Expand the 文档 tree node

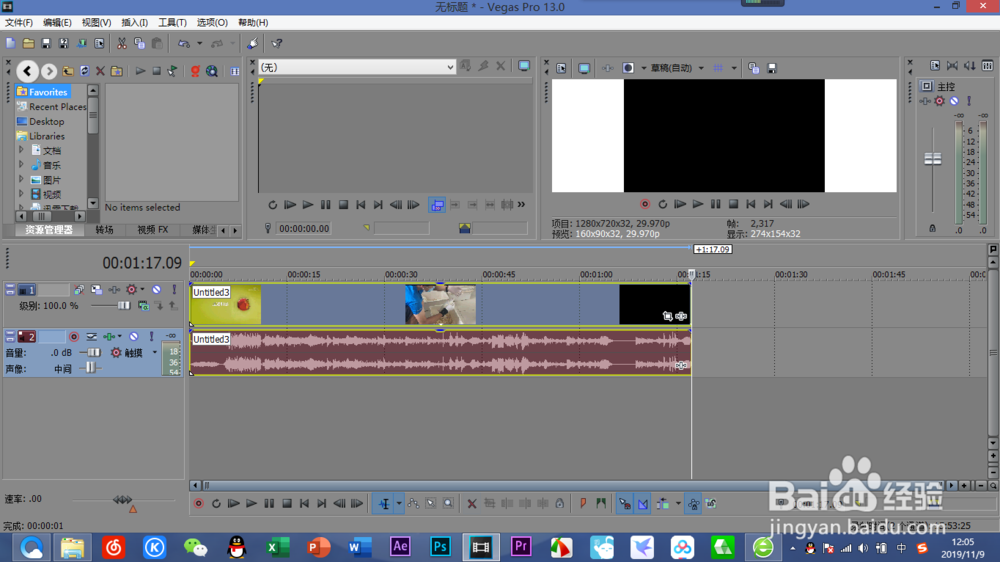tap(21, 150)
